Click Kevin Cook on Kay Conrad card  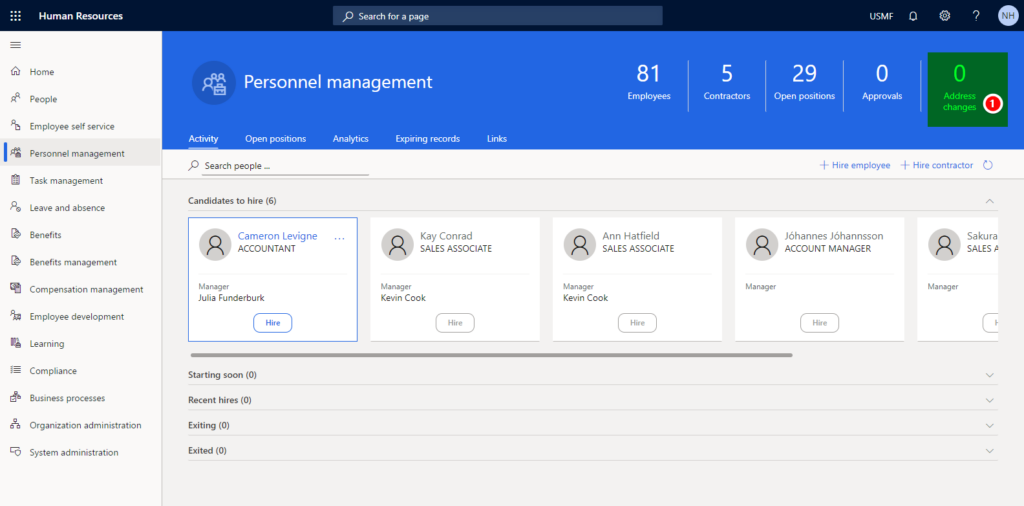[x=403, y=298]
